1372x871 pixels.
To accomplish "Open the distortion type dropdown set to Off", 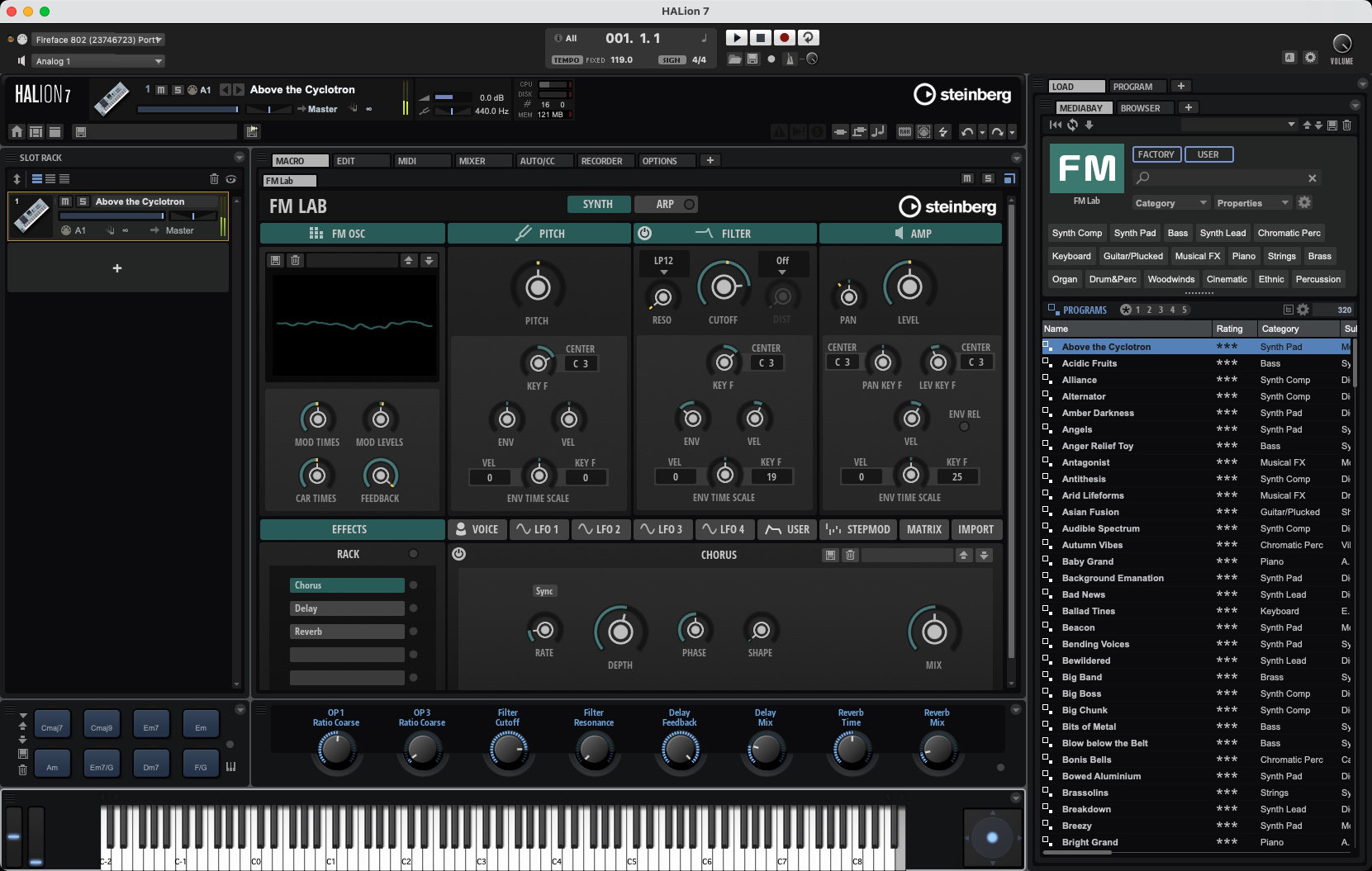I will click(782, 265).
